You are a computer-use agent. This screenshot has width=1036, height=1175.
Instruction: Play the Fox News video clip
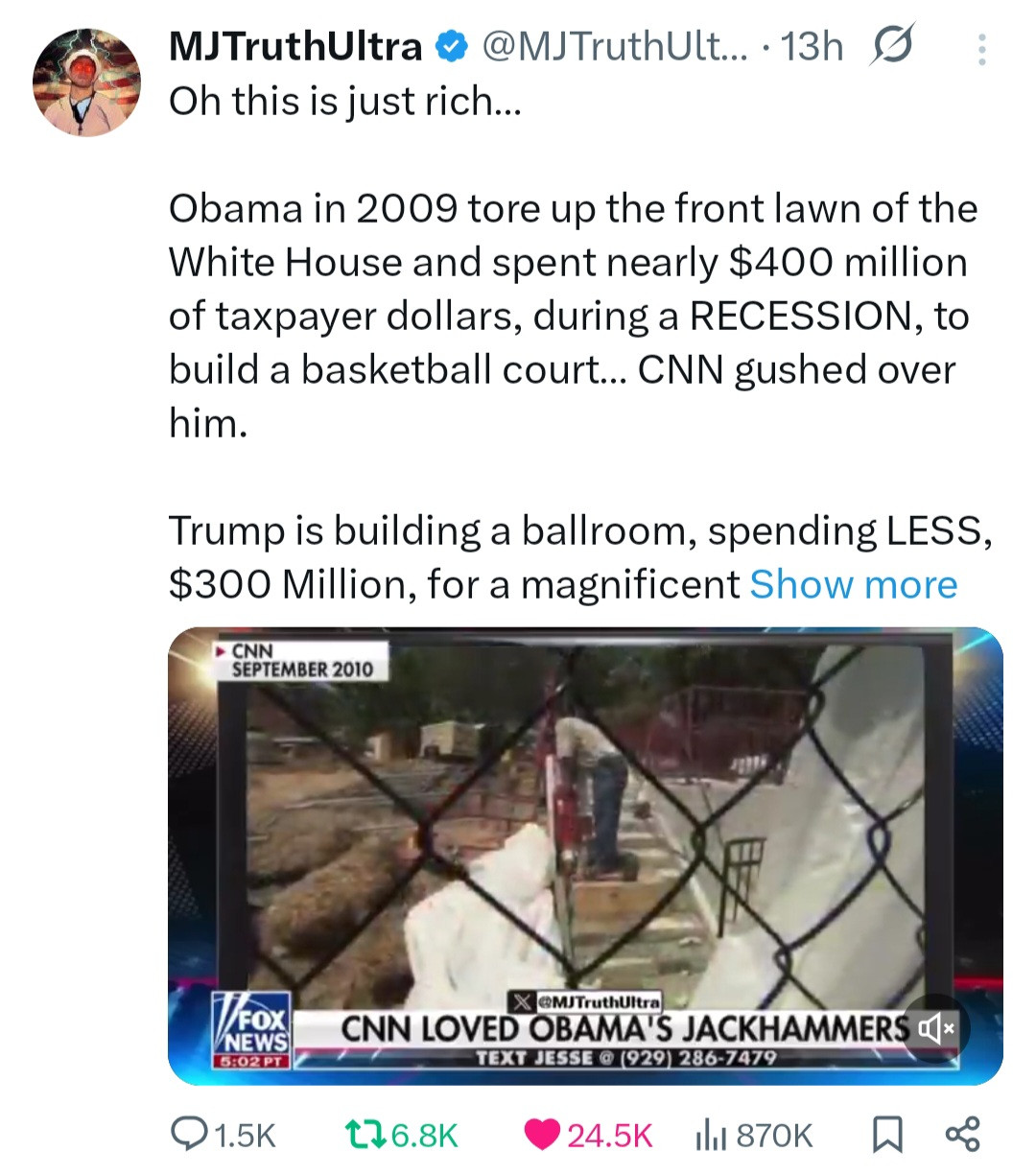click(585, 856)
